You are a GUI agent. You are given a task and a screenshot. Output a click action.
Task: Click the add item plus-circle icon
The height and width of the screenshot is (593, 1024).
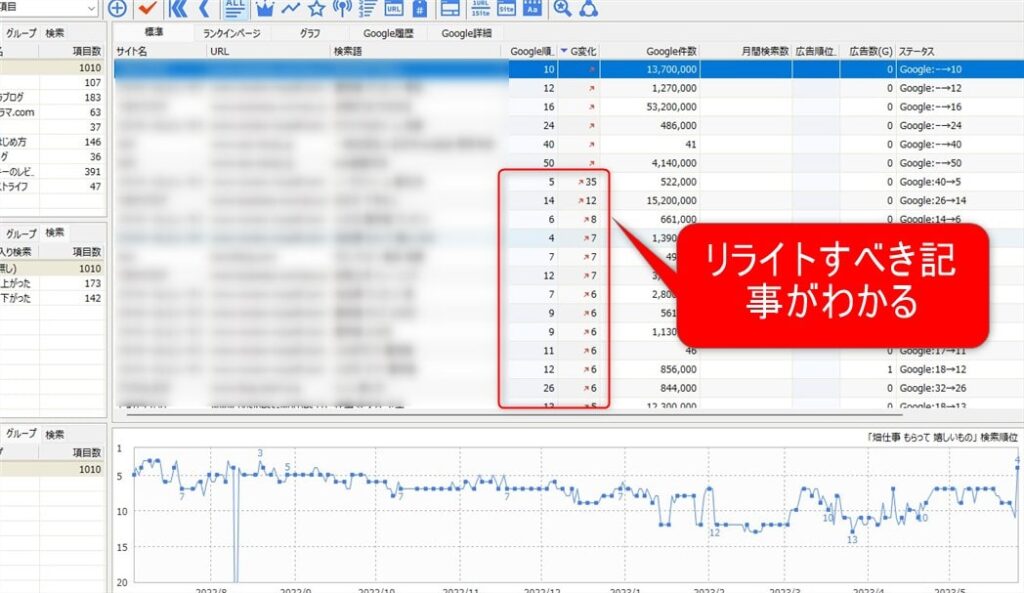coord(117,8)
